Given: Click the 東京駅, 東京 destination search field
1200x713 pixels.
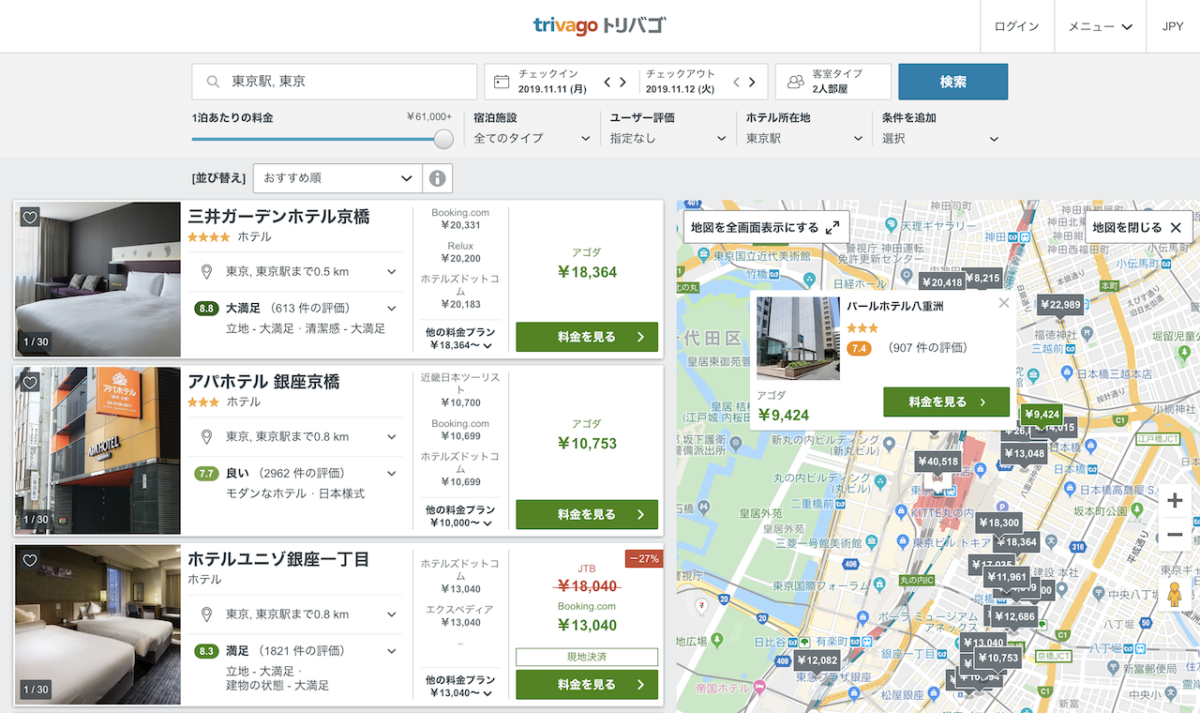Looking at the screenshot, I should [x=334, y=82].
